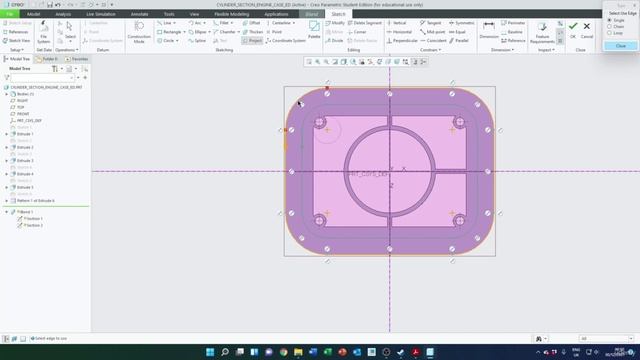Select the Centerline tool in Sketching

pyautogui.click(x=278, y=23)
